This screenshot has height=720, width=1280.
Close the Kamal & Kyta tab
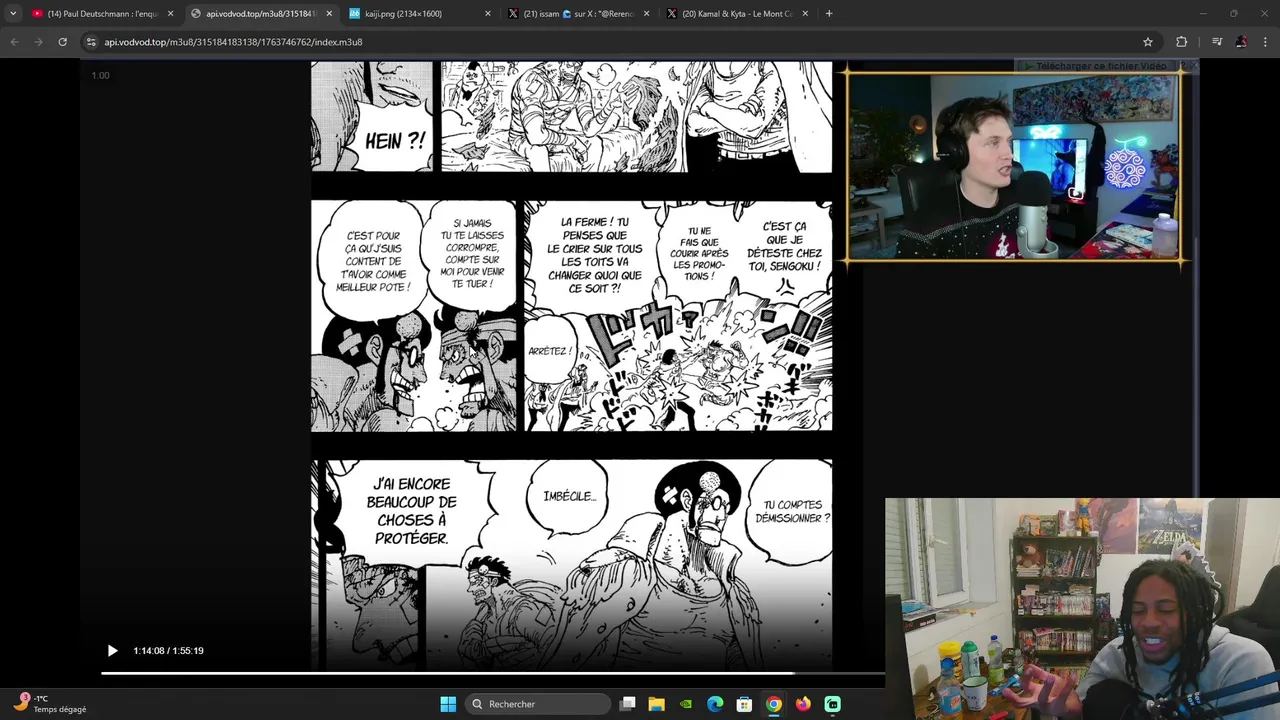(x=806, y=14)
